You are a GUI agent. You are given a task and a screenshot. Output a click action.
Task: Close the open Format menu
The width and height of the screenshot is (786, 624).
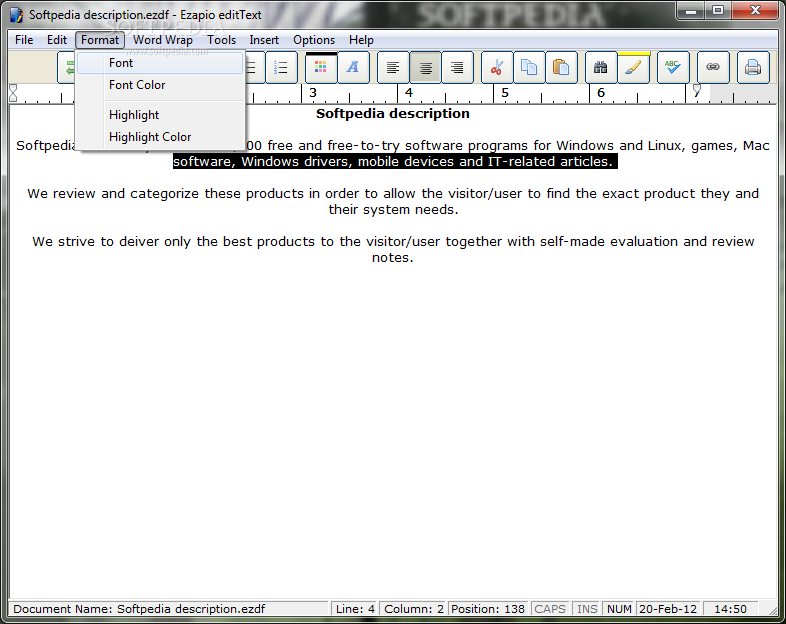point(100,40)
